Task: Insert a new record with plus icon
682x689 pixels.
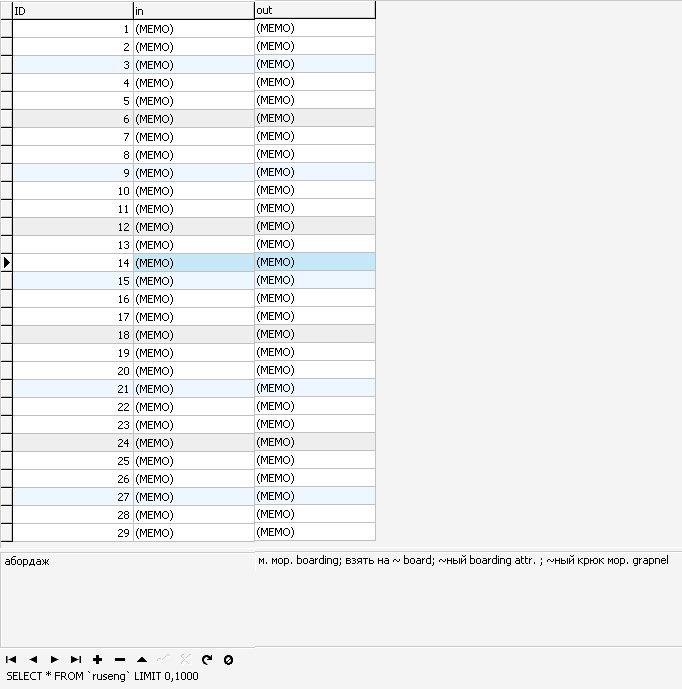Action: pyautogui.click(x=98, y=659)
